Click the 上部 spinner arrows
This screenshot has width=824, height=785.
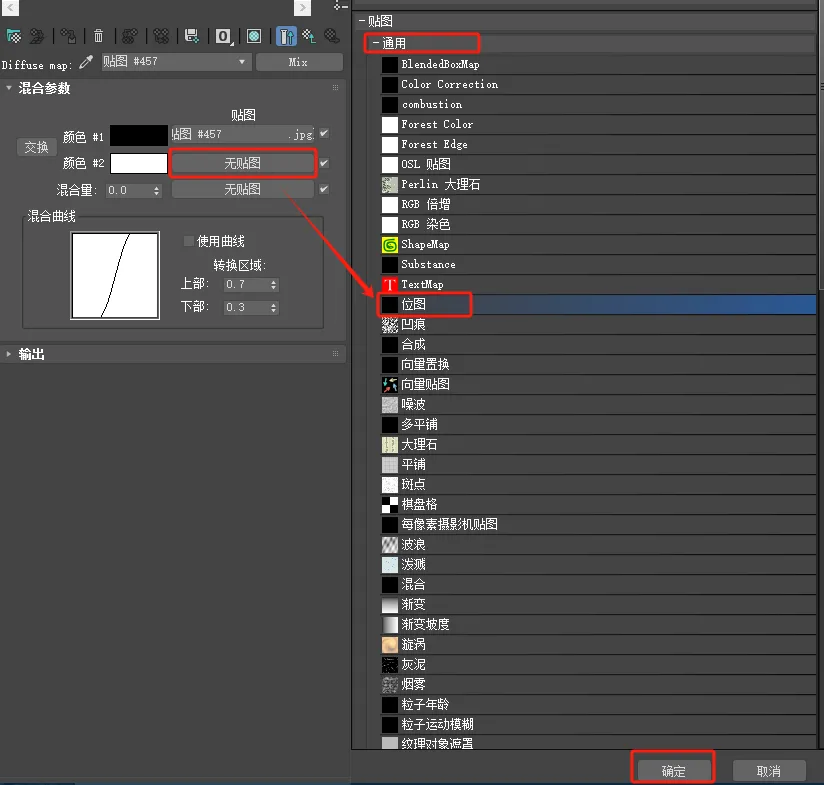click(x=273, y=284)
